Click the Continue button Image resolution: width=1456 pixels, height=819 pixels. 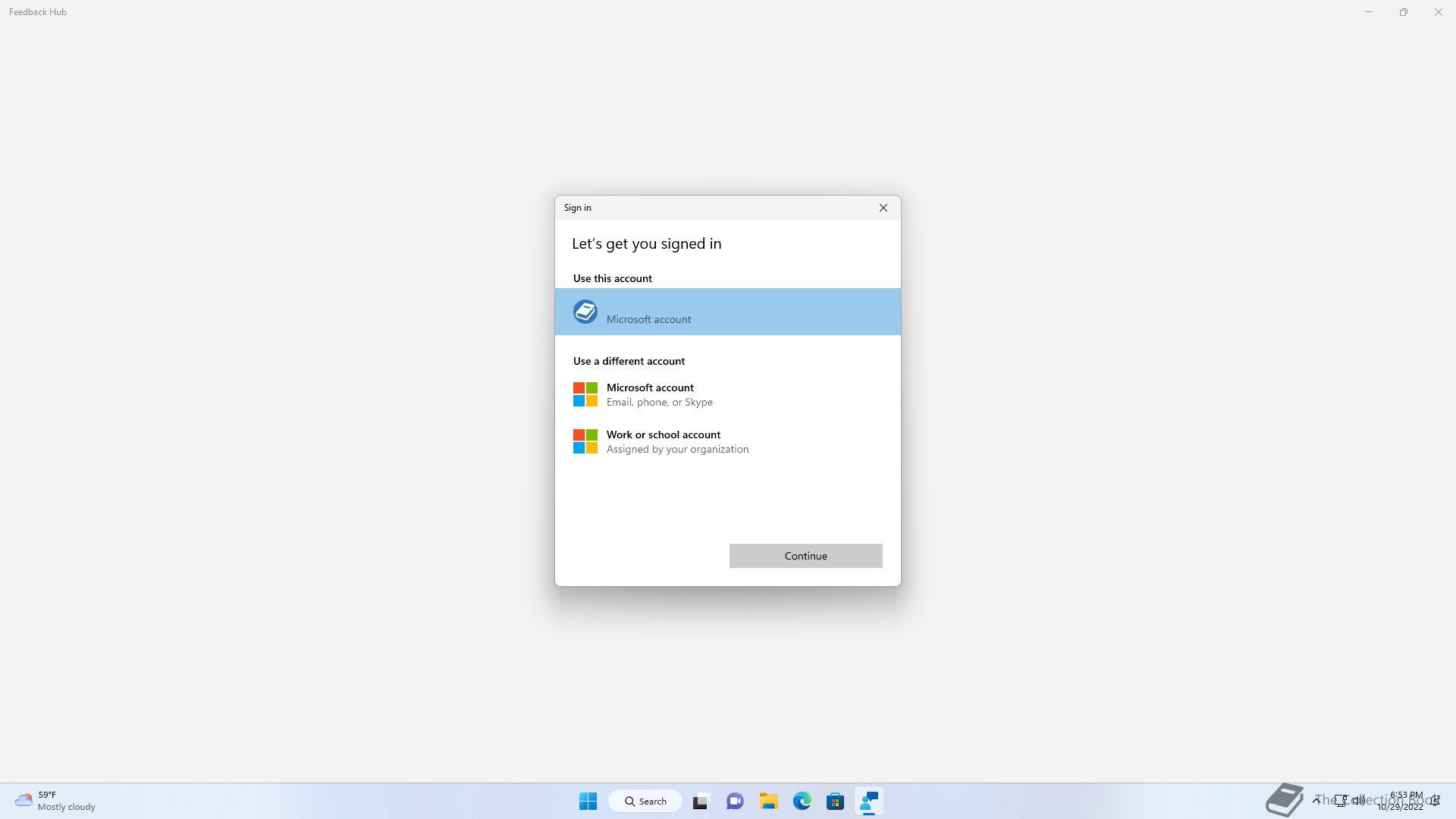point(805,556)
